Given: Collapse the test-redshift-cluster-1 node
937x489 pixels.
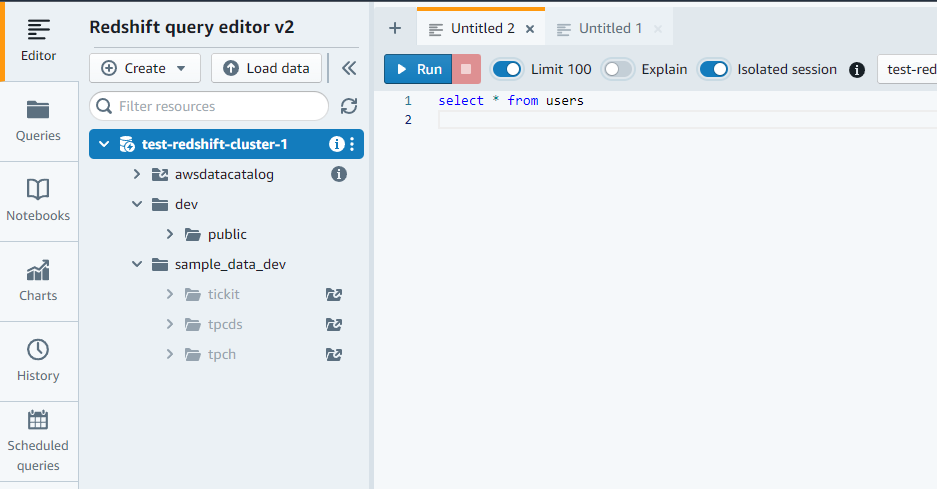Looking at the screenshot, I should pos(104,144).
